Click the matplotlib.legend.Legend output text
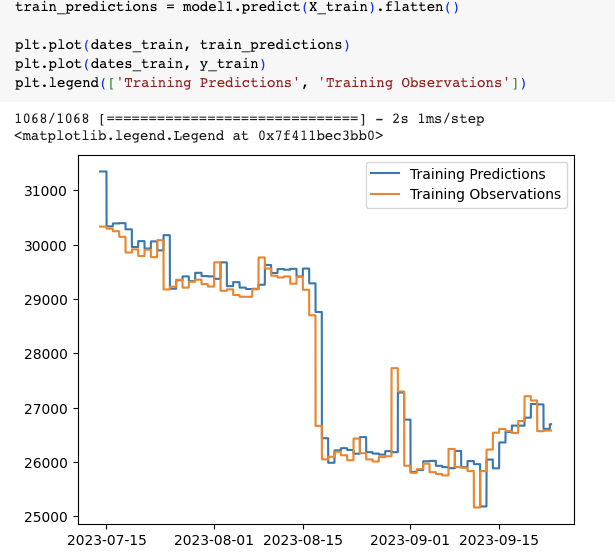Image resolution: width=615 pixels, height=554 pixels. [198, 136]
